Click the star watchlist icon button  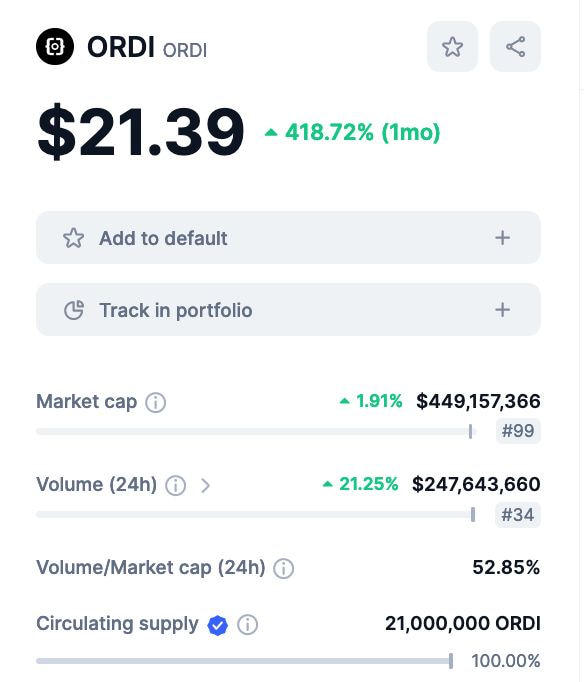point(452,47)
